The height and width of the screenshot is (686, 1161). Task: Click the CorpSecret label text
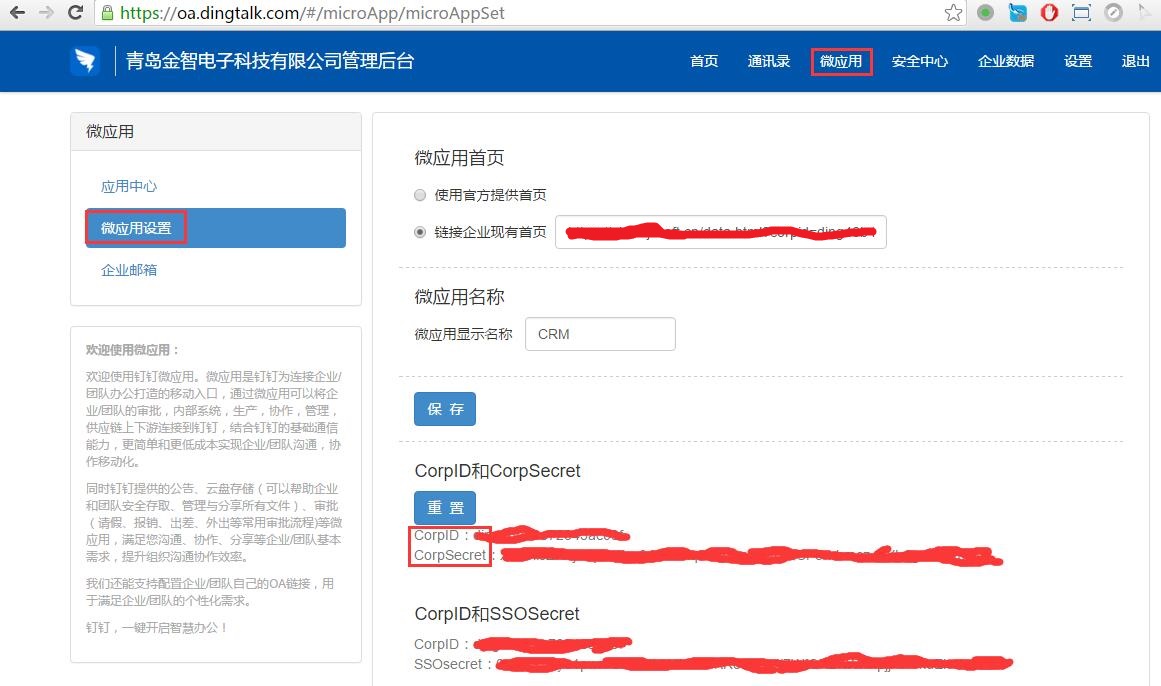tap(450, 556)
